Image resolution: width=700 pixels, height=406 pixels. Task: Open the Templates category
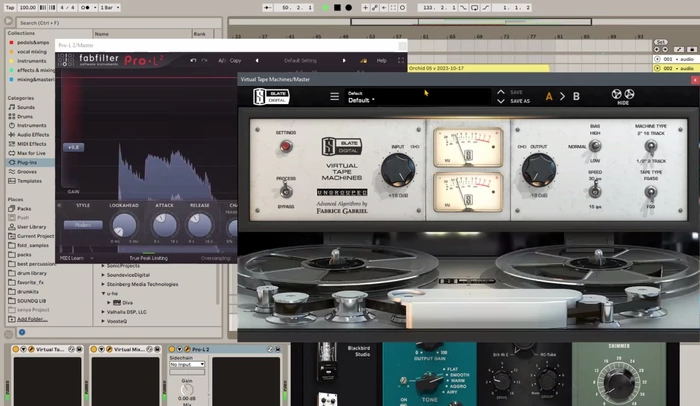(29, 181)
